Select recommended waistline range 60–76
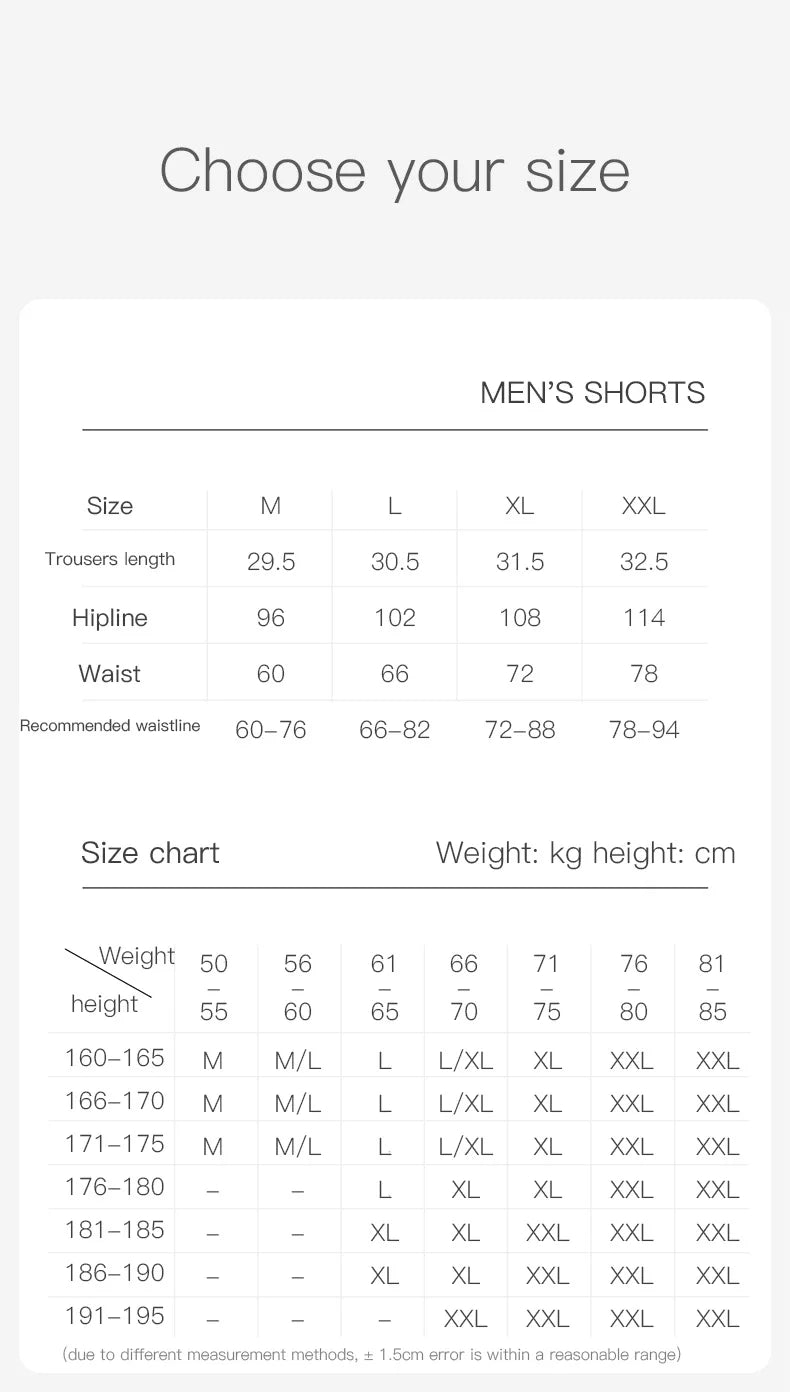790x1392 pixels. (x=271, y=730)
